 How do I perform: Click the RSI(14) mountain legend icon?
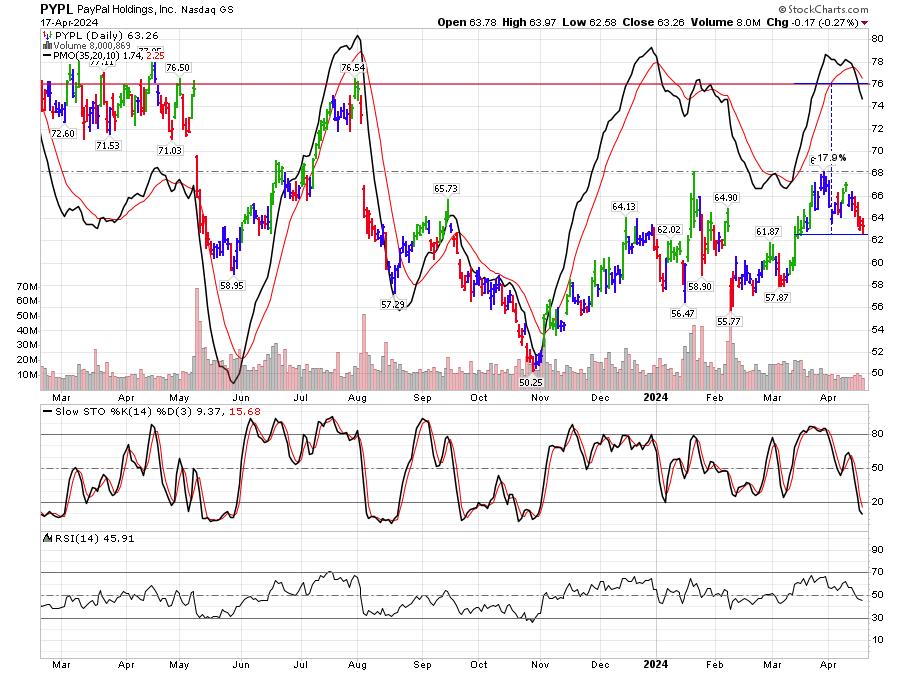46,538
